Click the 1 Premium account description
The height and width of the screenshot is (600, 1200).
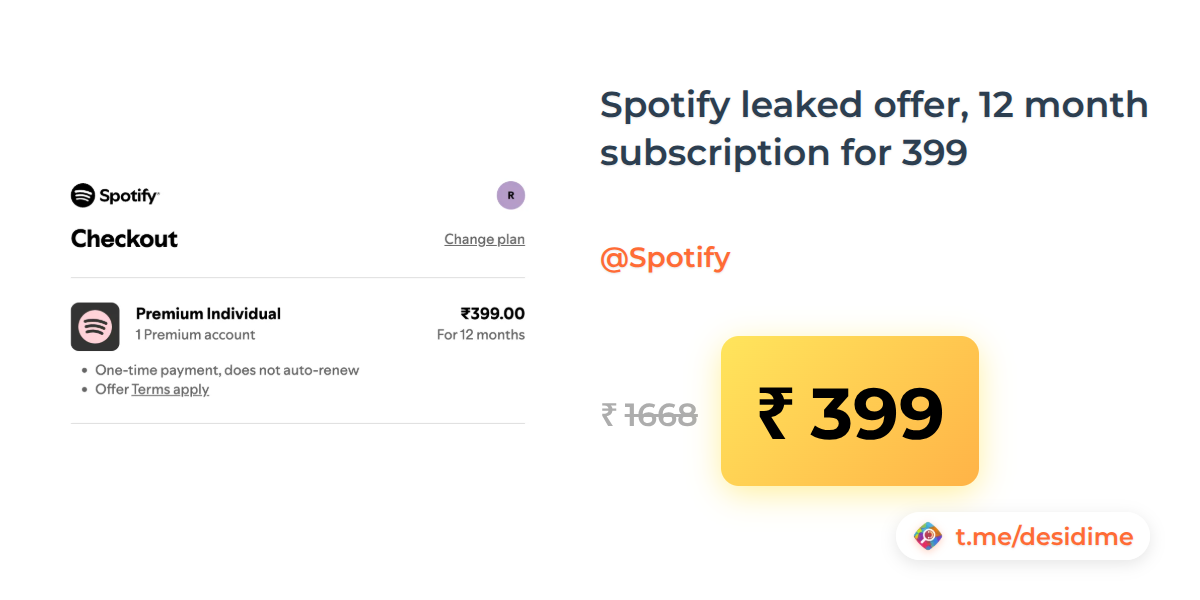click(195, 335)
